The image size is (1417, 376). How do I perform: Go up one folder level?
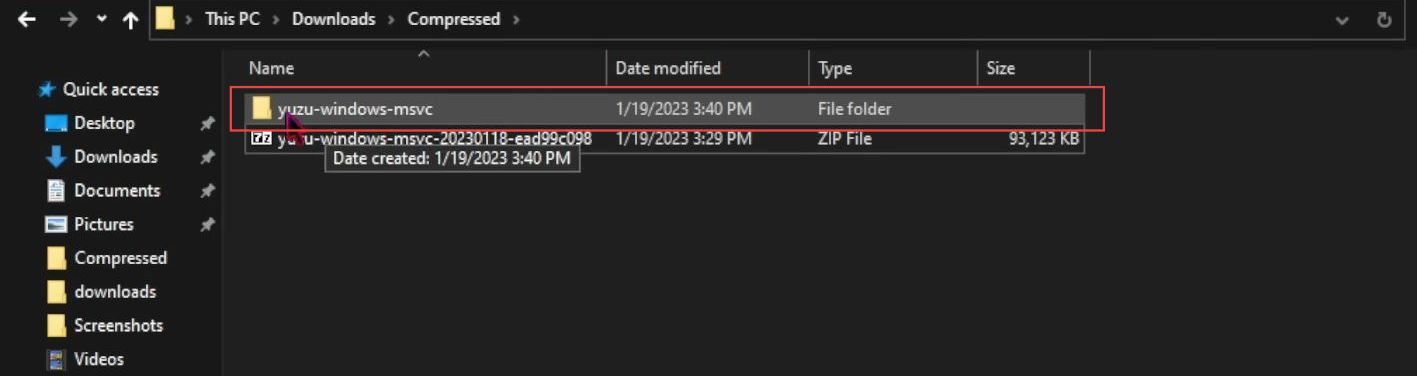pyautogui.click(x=130, y=20)
